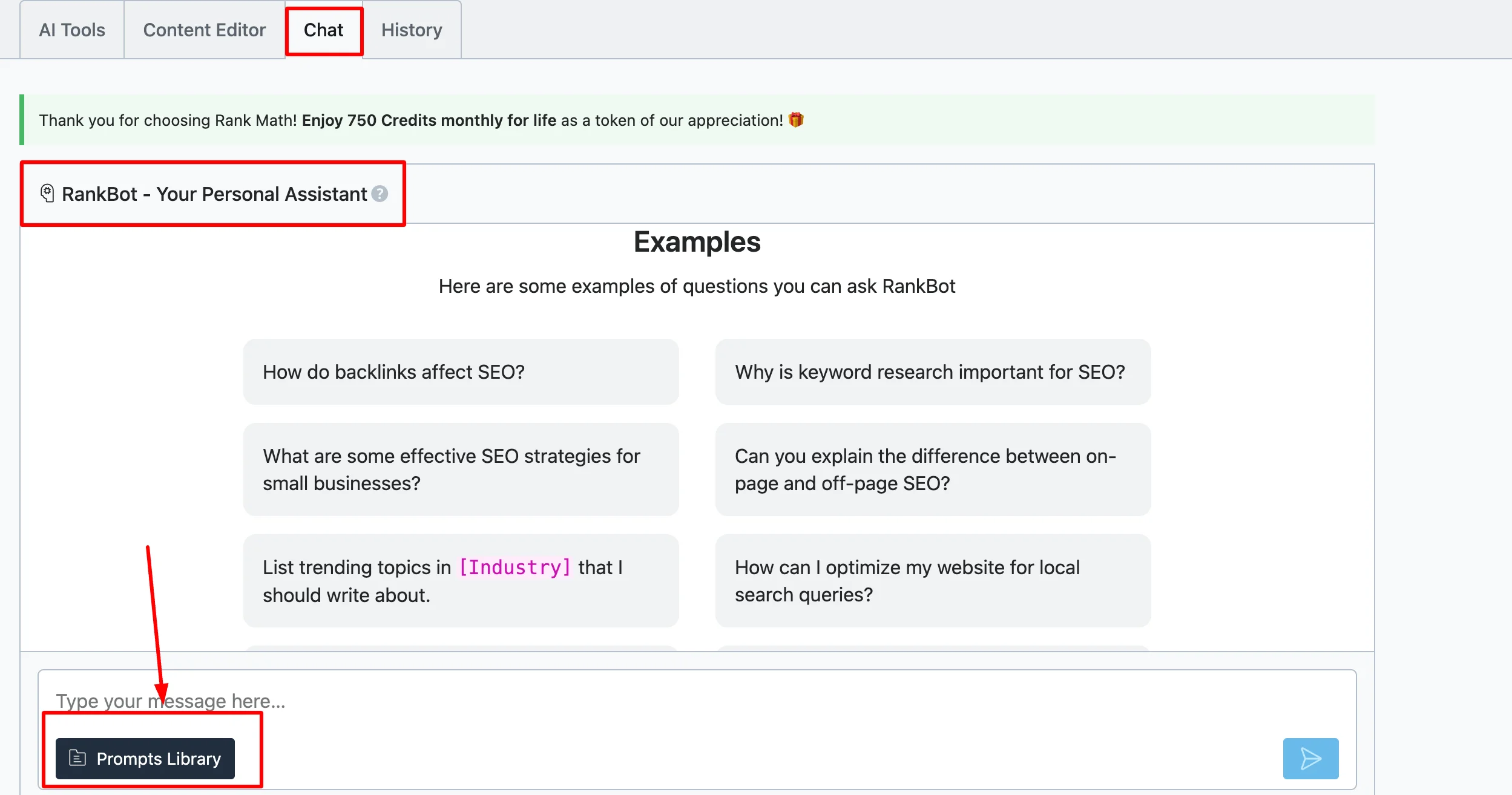1512x795 pixels.
Task: Click the [Industry] placeholder text
Action: coord(514,567)
